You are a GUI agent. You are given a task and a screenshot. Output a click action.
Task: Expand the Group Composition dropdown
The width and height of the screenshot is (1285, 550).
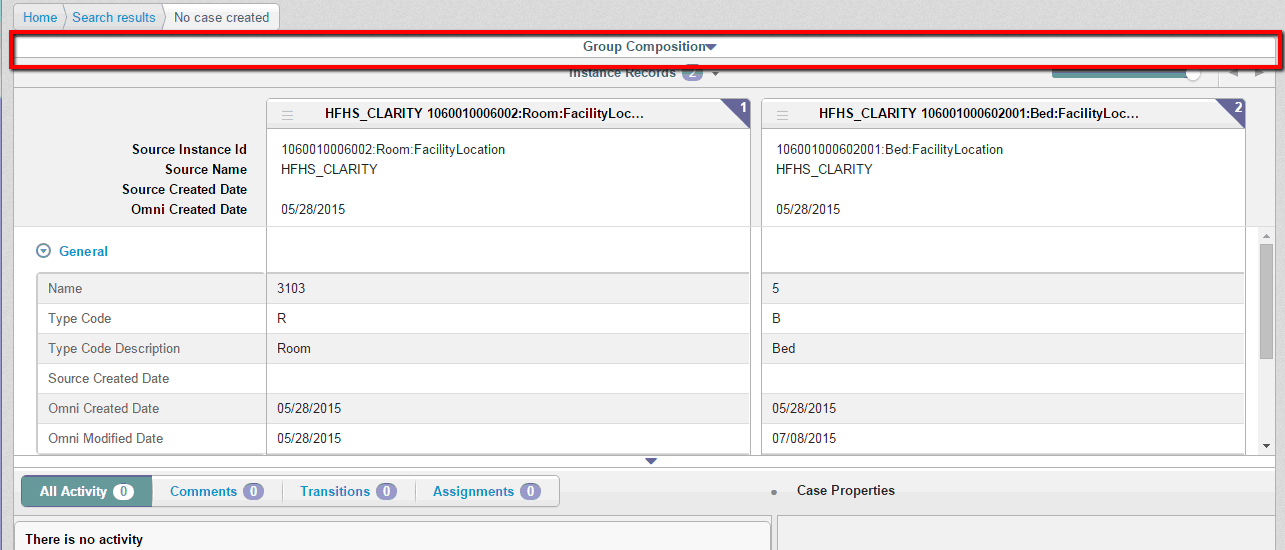pyautogui.click(x=711, y=47)
